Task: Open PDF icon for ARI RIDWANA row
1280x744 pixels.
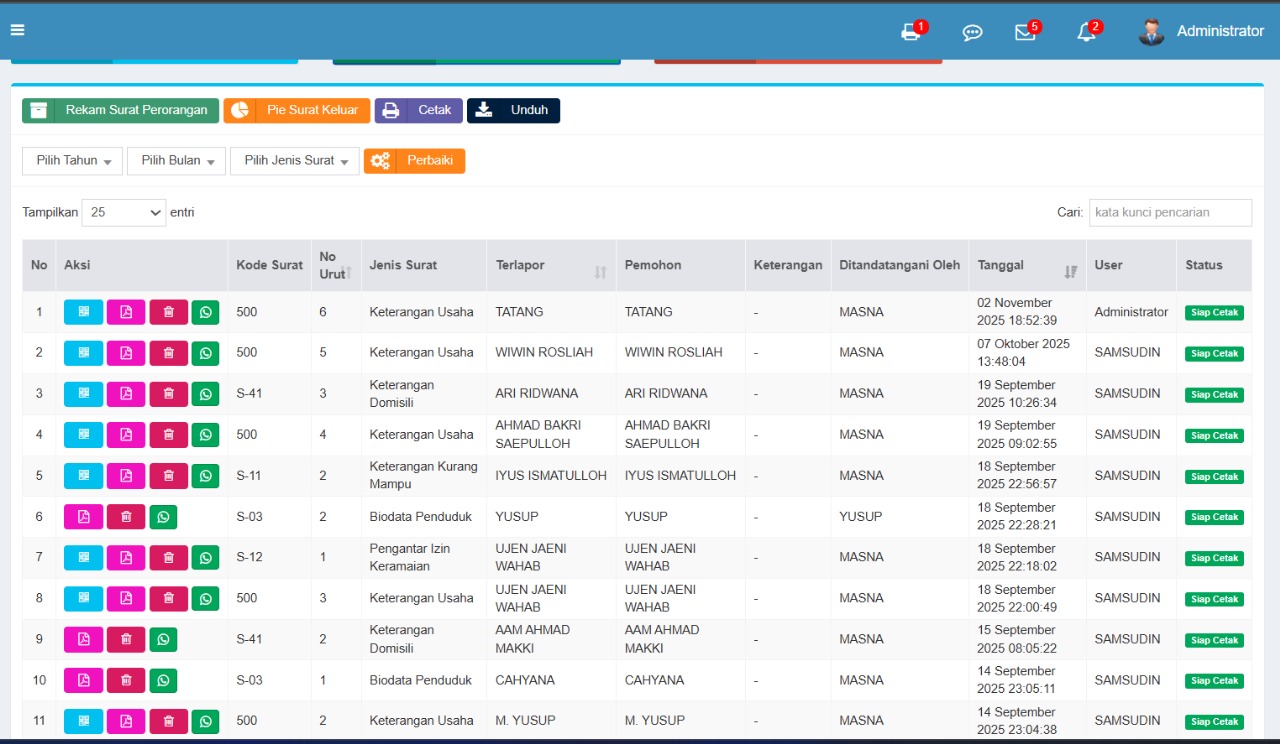Action: pyautogui.click(x=126, y=394)
